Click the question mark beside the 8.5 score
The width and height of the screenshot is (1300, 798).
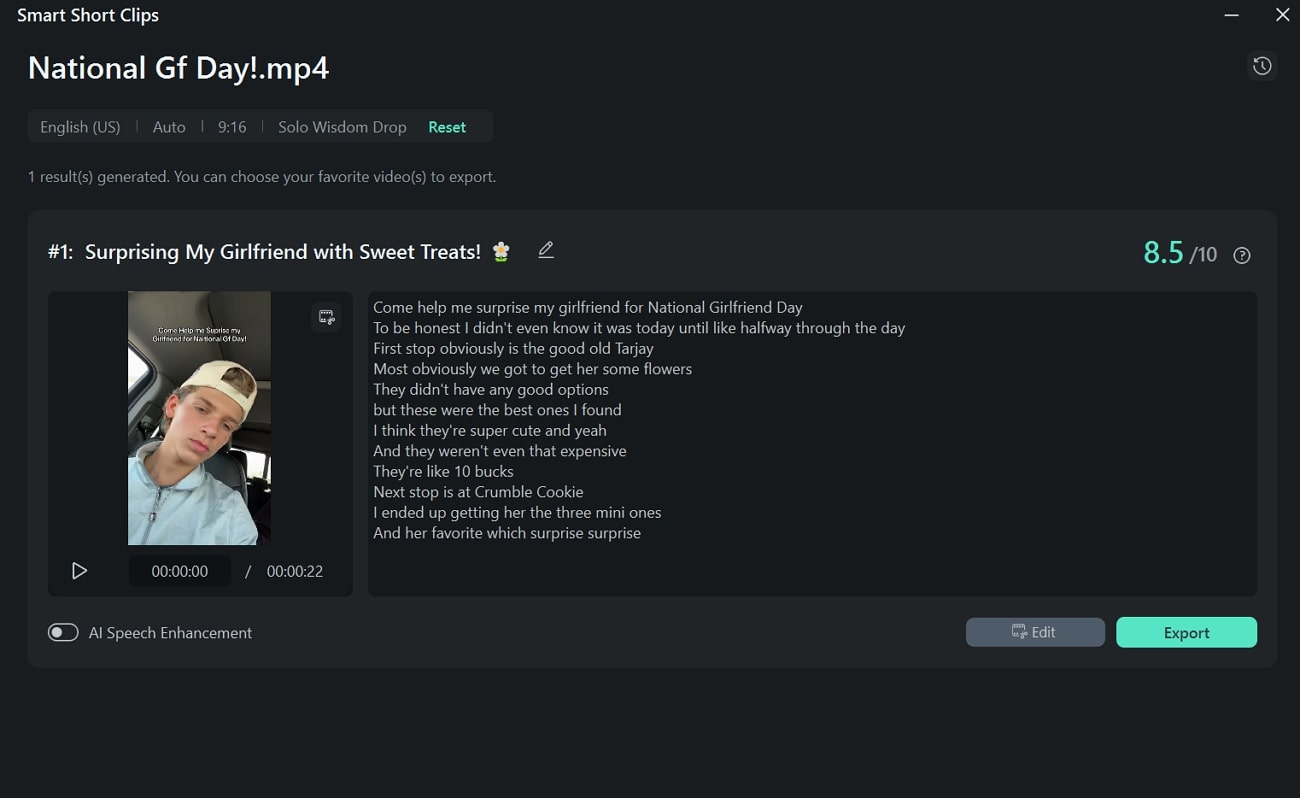[x=1242, y=255]
